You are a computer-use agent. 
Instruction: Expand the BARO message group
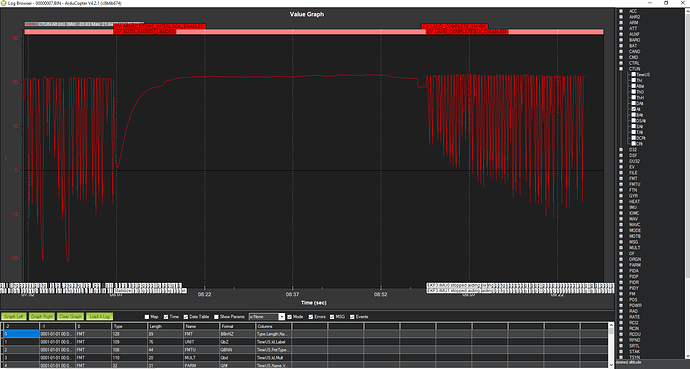click(x=621, y=40)
